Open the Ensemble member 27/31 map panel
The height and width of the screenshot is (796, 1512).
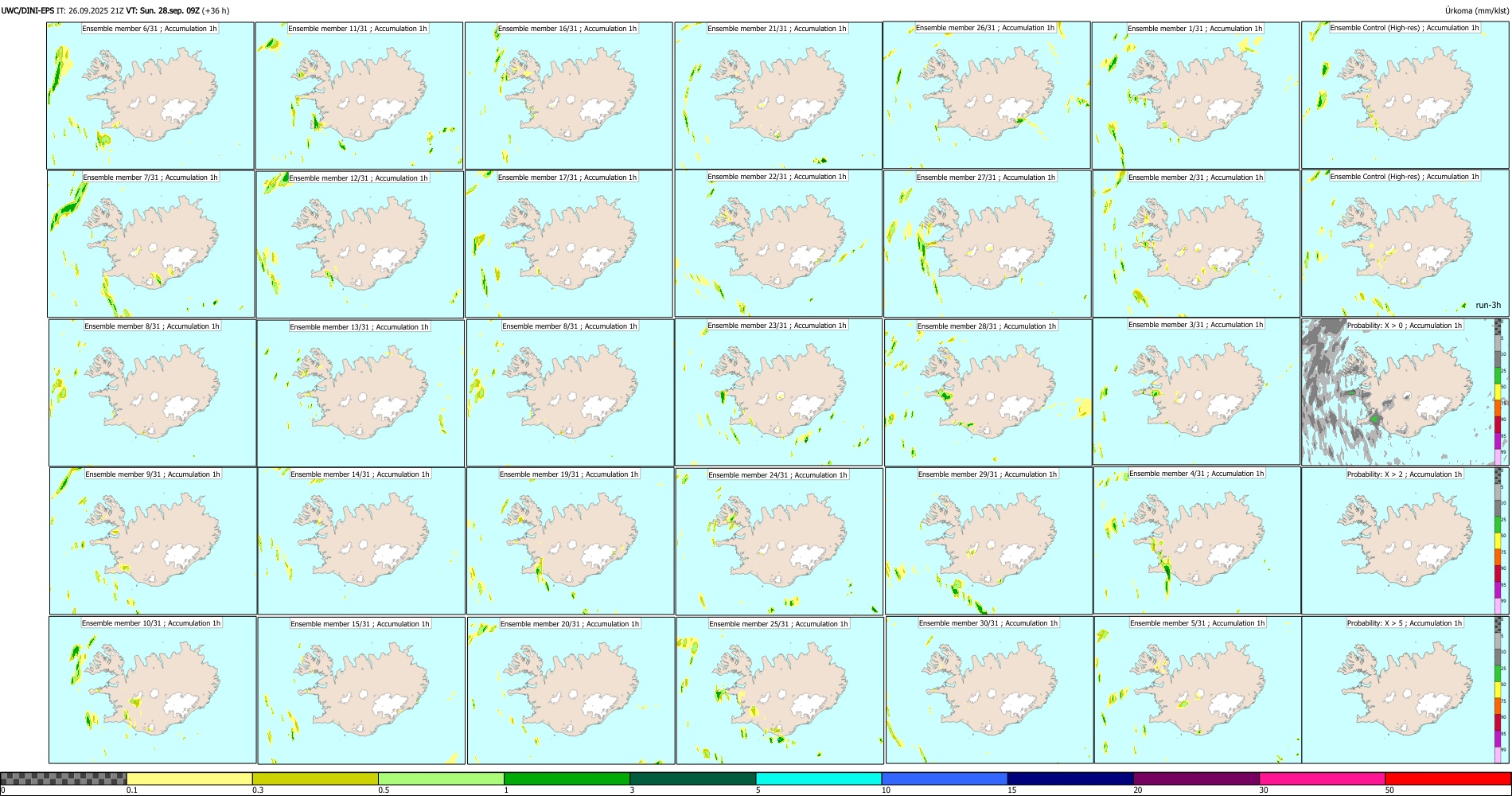[988, 244]
